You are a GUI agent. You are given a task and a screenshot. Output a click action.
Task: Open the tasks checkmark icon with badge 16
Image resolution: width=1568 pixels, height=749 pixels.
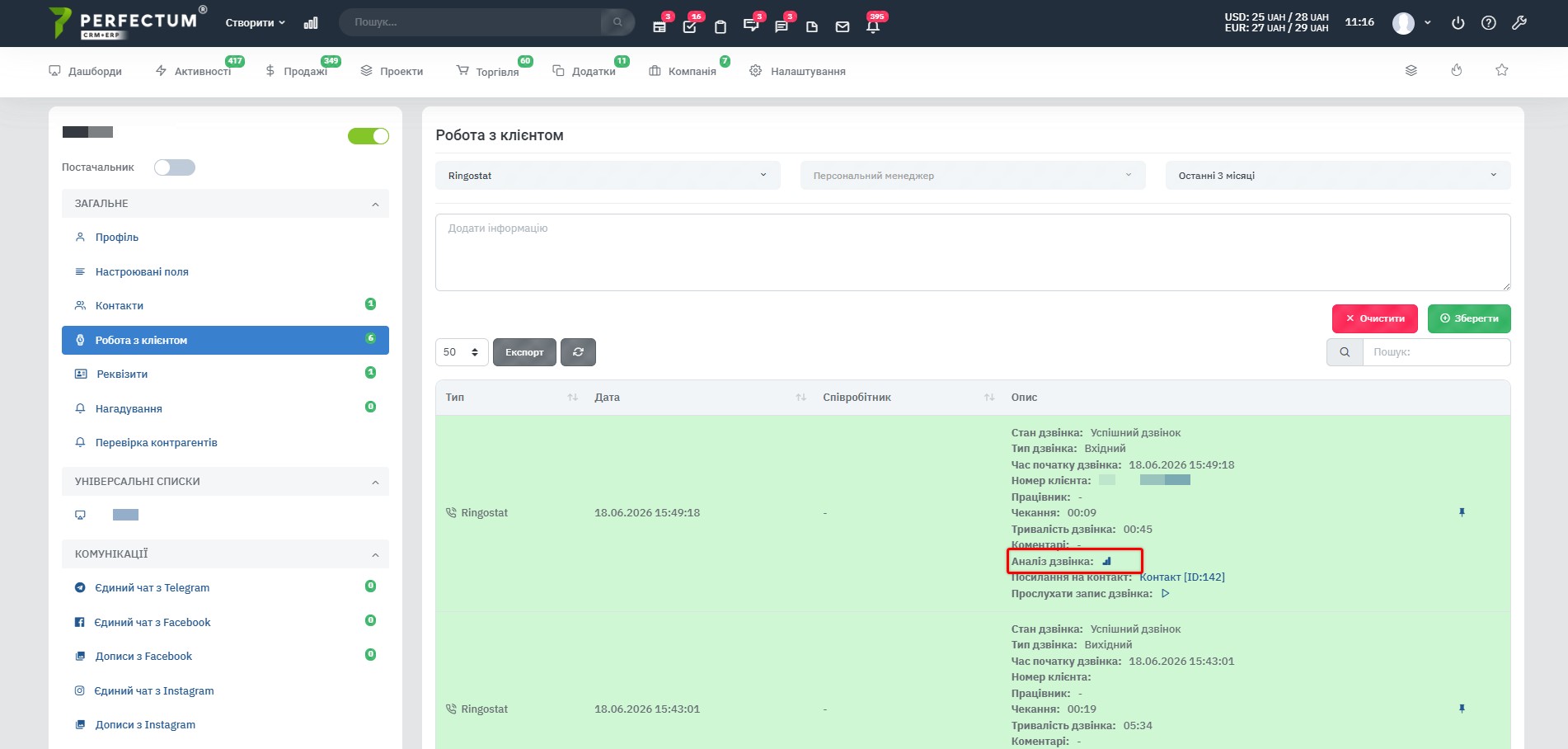pos(690,26)
